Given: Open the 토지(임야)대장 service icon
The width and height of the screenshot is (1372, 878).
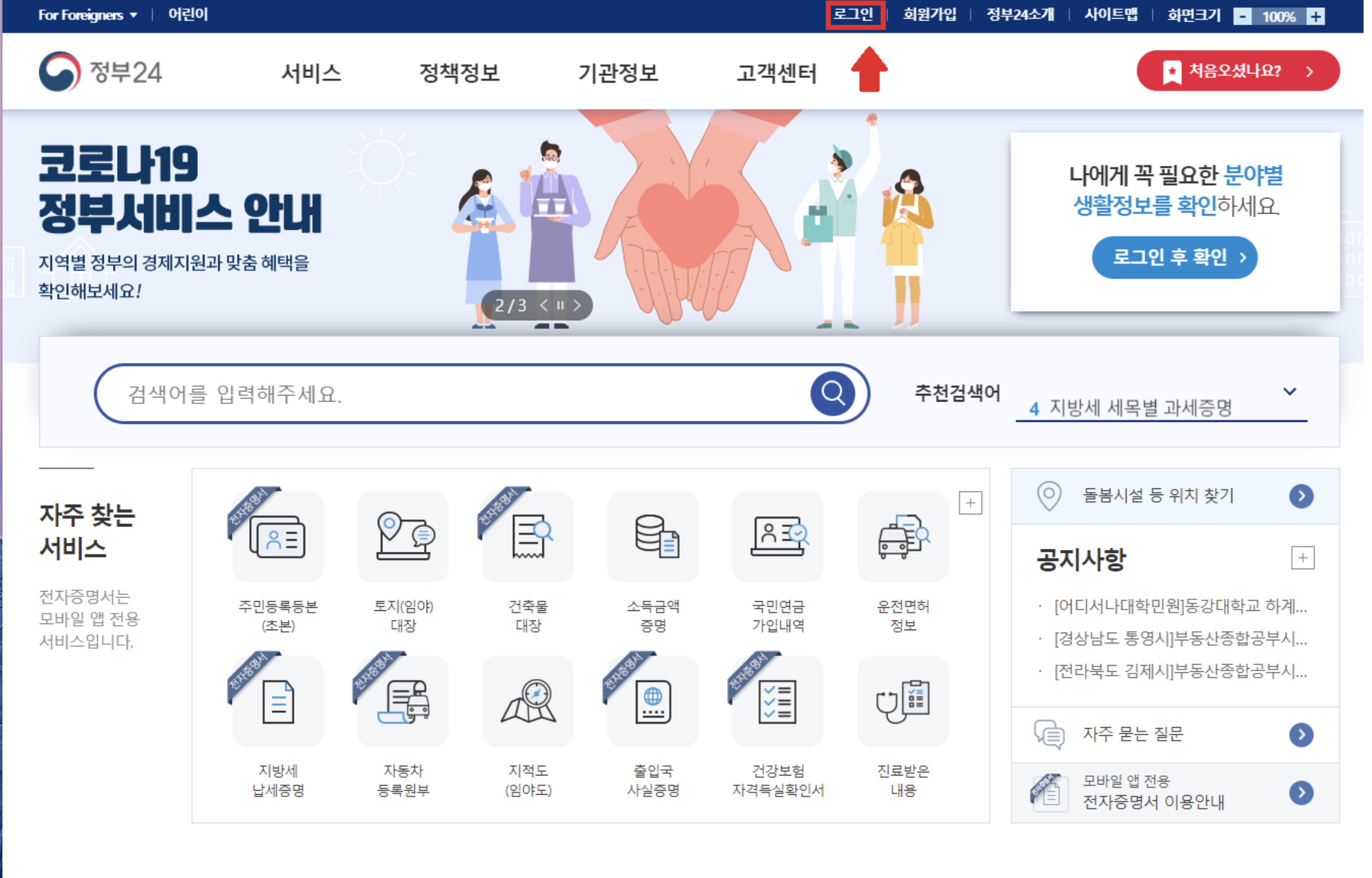Looking at the screenshot, I should (403, 537).
